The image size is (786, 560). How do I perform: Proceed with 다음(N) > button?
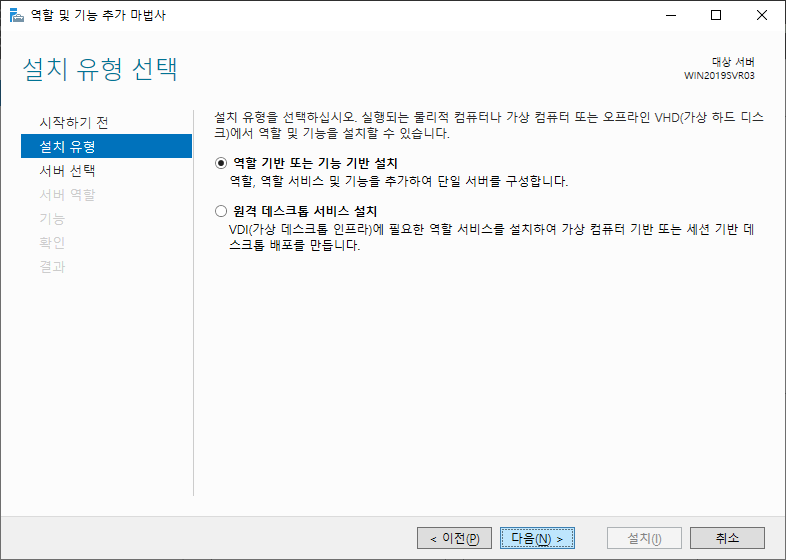pyautogui.click(x=537, y=538)
